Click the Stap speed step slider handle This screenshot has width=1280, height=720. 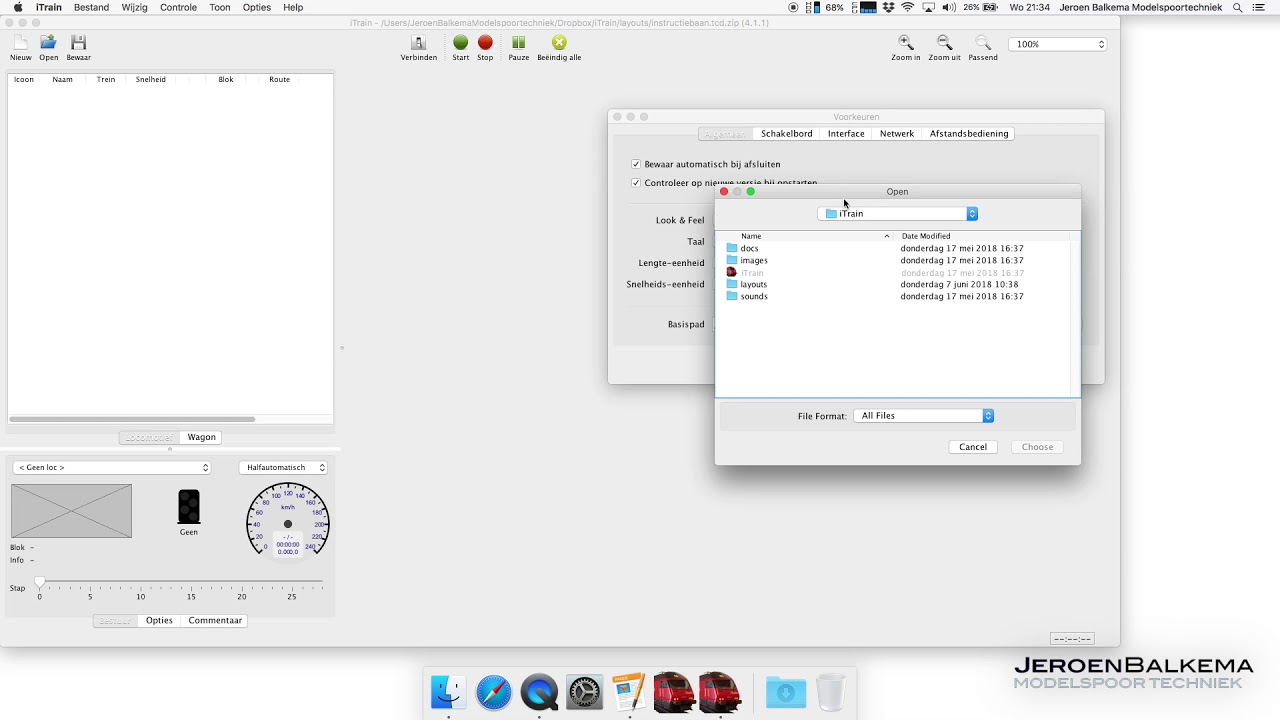39,581
